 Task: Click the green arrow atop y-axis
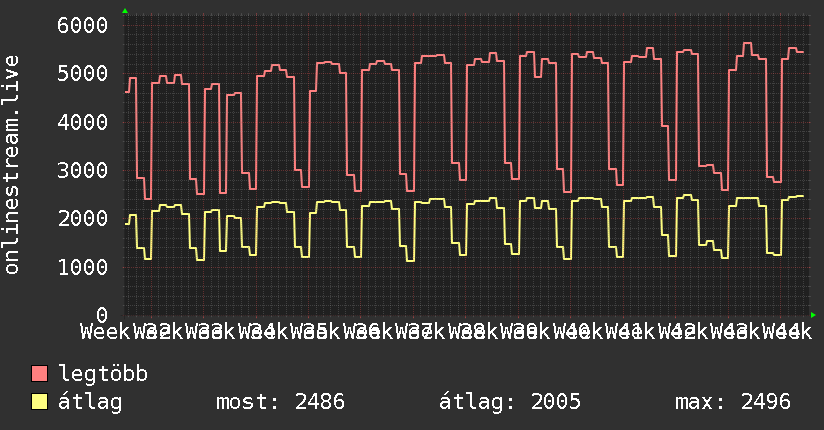click(x=125, y=11)
